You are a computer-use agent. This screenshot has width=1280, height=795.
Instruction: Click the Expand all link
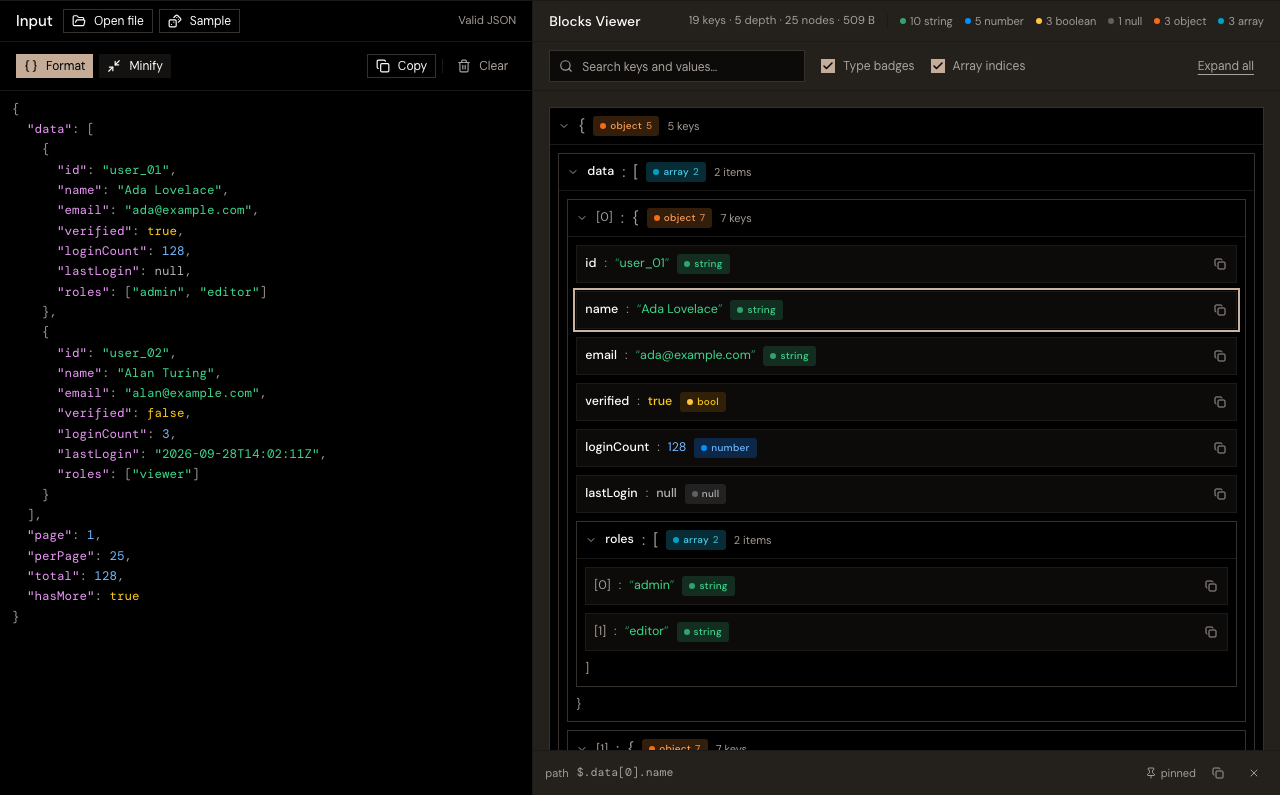[x=1225, y=66]
